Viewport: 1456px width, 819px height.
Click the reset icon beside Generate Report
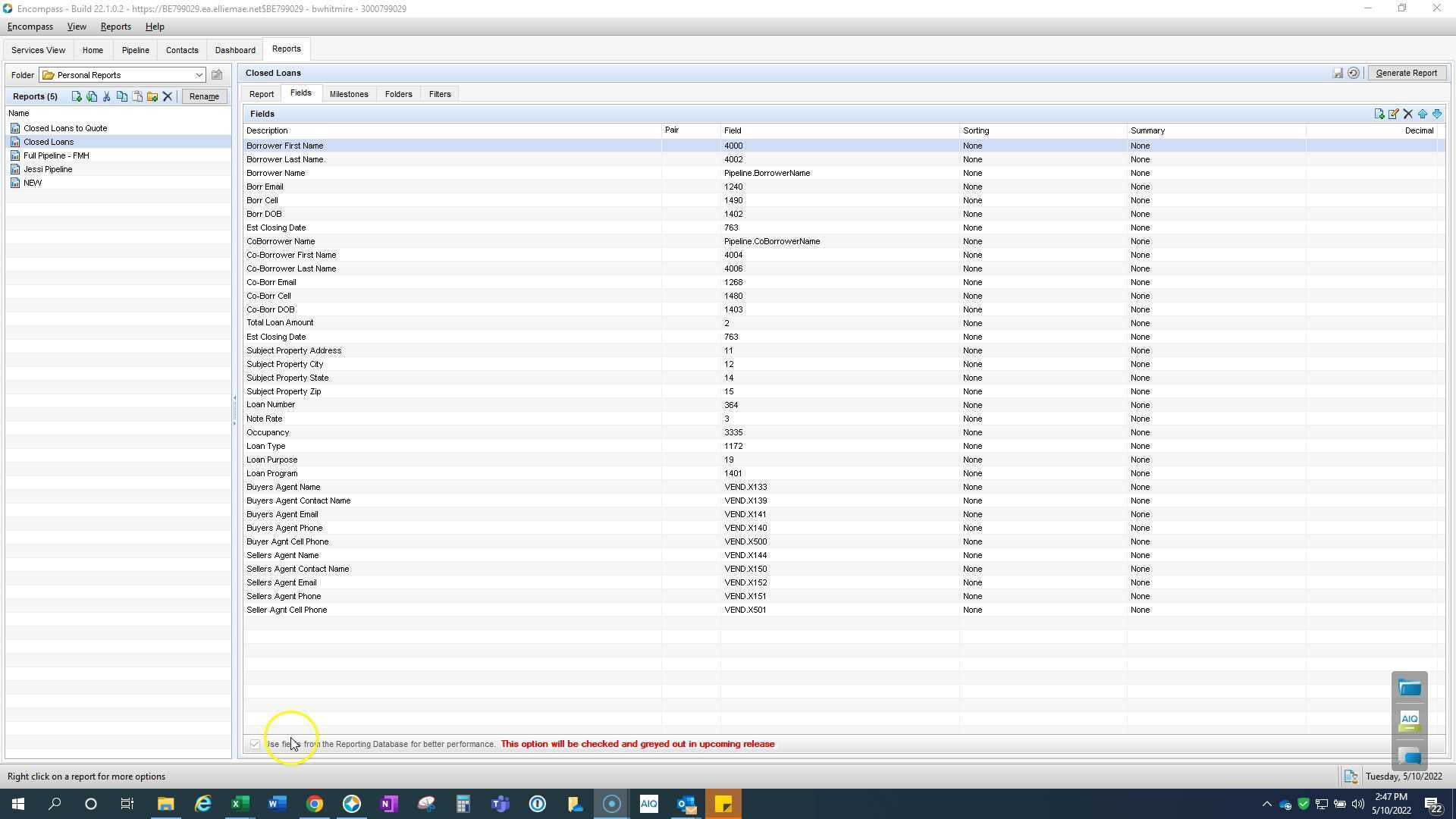pos(1354,74)
